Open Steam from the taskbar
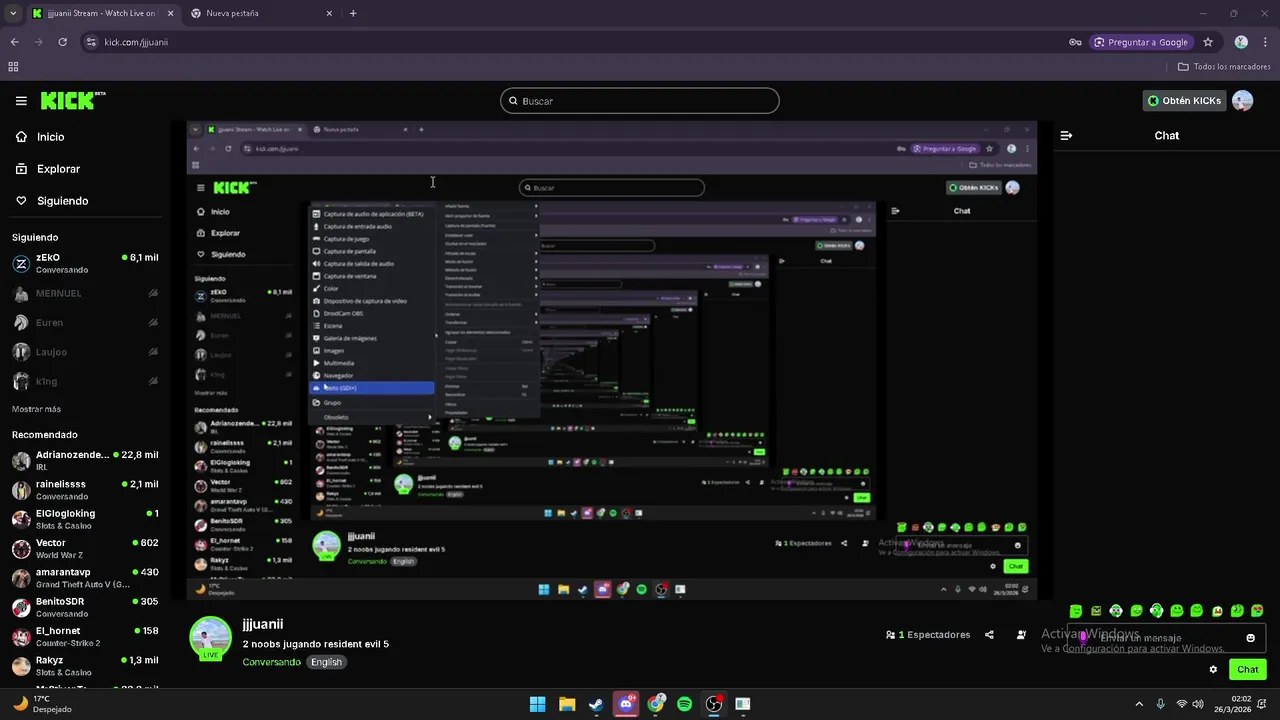 pos(596,704)
